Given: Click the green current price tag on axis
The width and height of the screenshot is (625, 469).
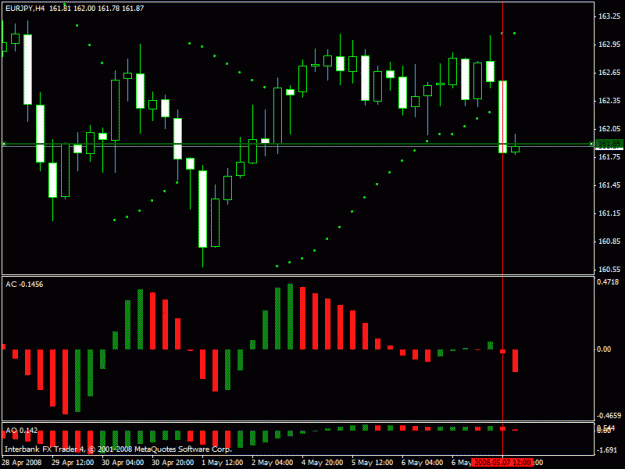Looking at the screenshot, I should point(609,143).
